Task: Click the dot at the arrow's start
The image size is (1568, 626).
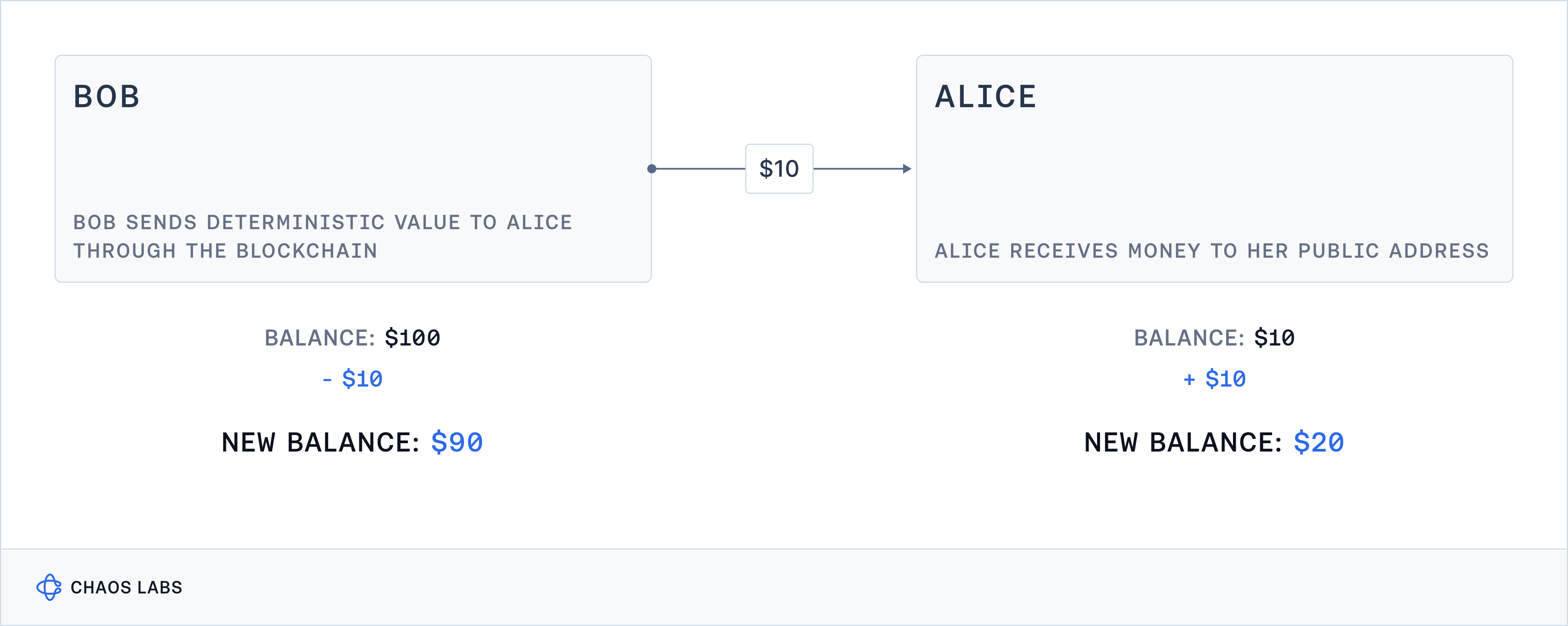Action: pyautogui.click(x=651, y=169)
